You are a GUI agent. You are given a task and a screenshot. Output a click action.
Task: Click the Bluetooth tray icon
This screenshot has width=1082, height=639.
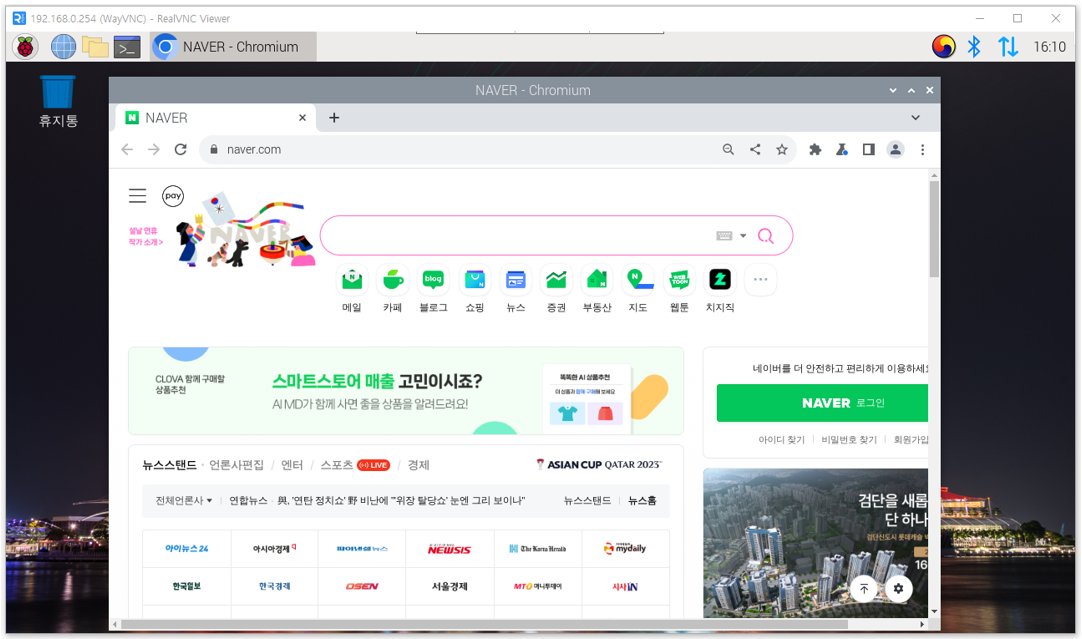tap(974, 47)
